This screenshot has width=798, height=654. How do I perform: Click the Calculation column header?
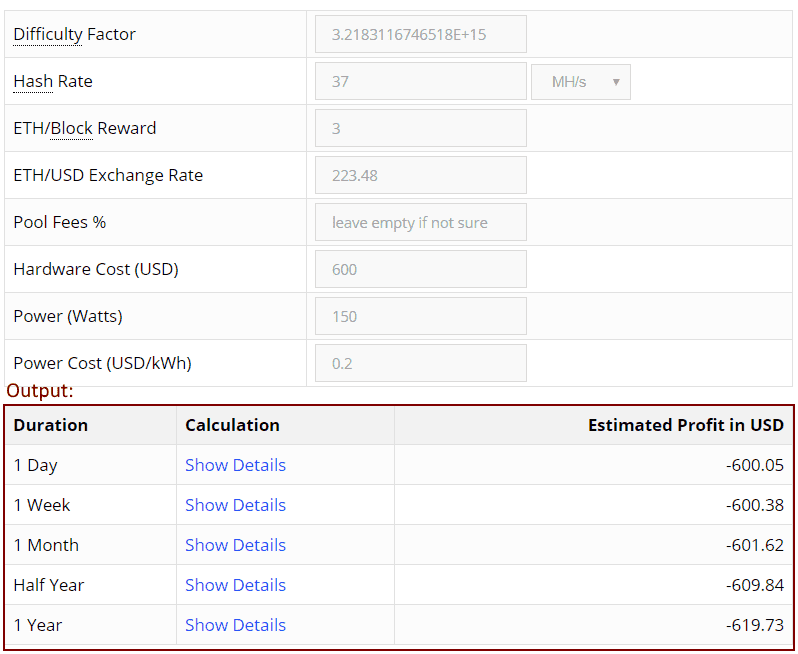[232, 425]
